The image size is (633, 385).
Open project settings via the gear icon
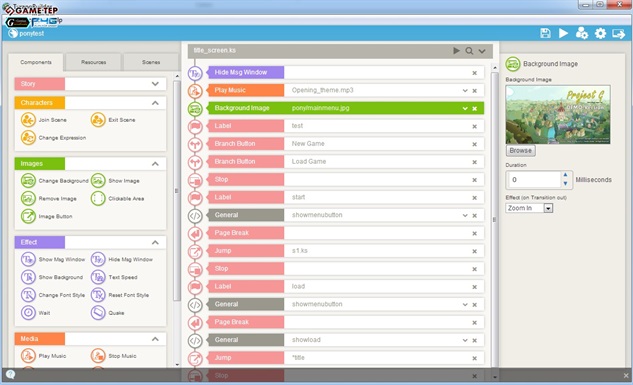(600, 33)
